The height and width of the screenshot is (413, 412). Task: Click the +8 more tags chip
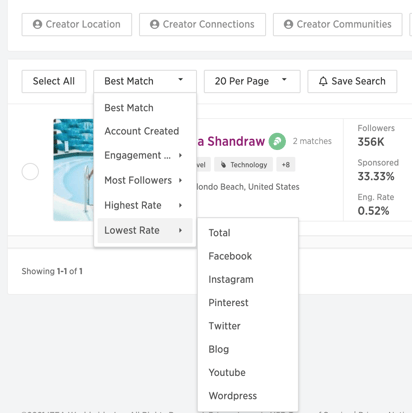tap(286, 165)
